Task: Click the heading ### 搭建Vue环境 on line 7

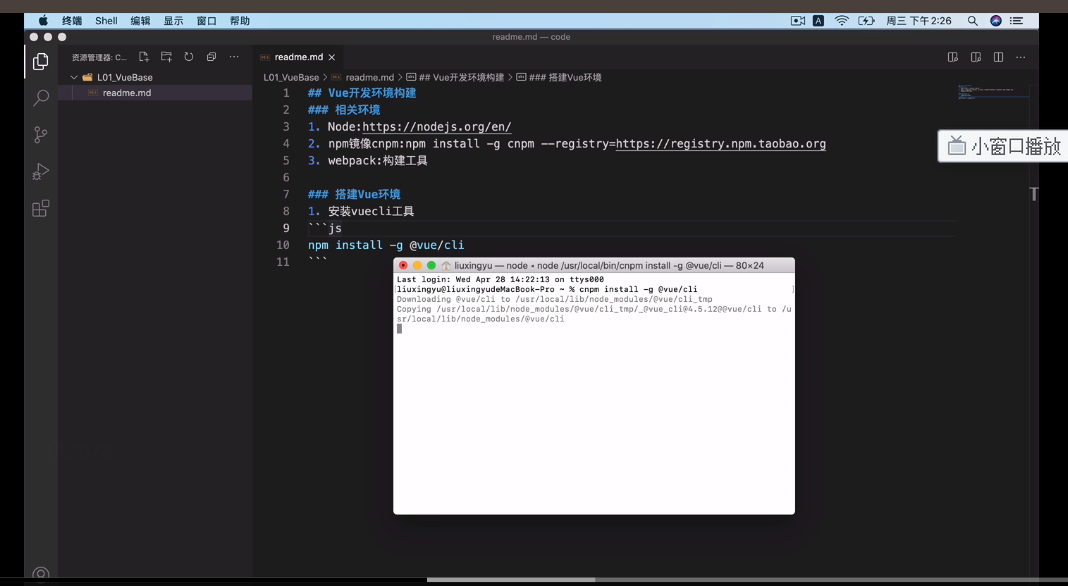Action: click(354, 194)
